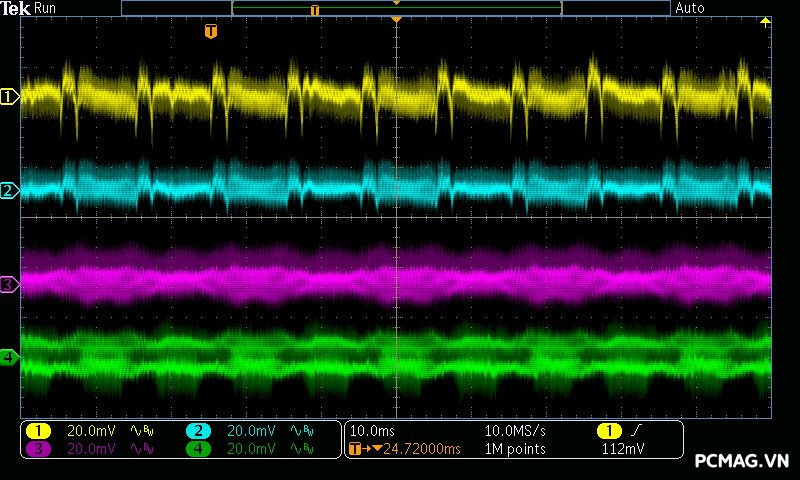Click the orange trigger position T marker on graticule
Image resolution: width=800 pixels, height=480 pixels.
click(x=210, y=32)
